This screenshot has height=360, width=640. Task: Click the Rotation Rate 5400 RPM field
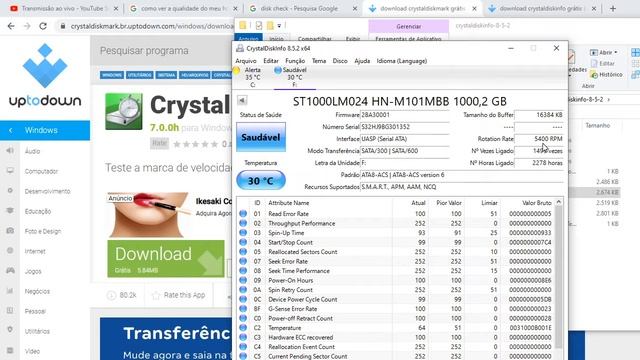pyautogui.click(x=539, y=139)
